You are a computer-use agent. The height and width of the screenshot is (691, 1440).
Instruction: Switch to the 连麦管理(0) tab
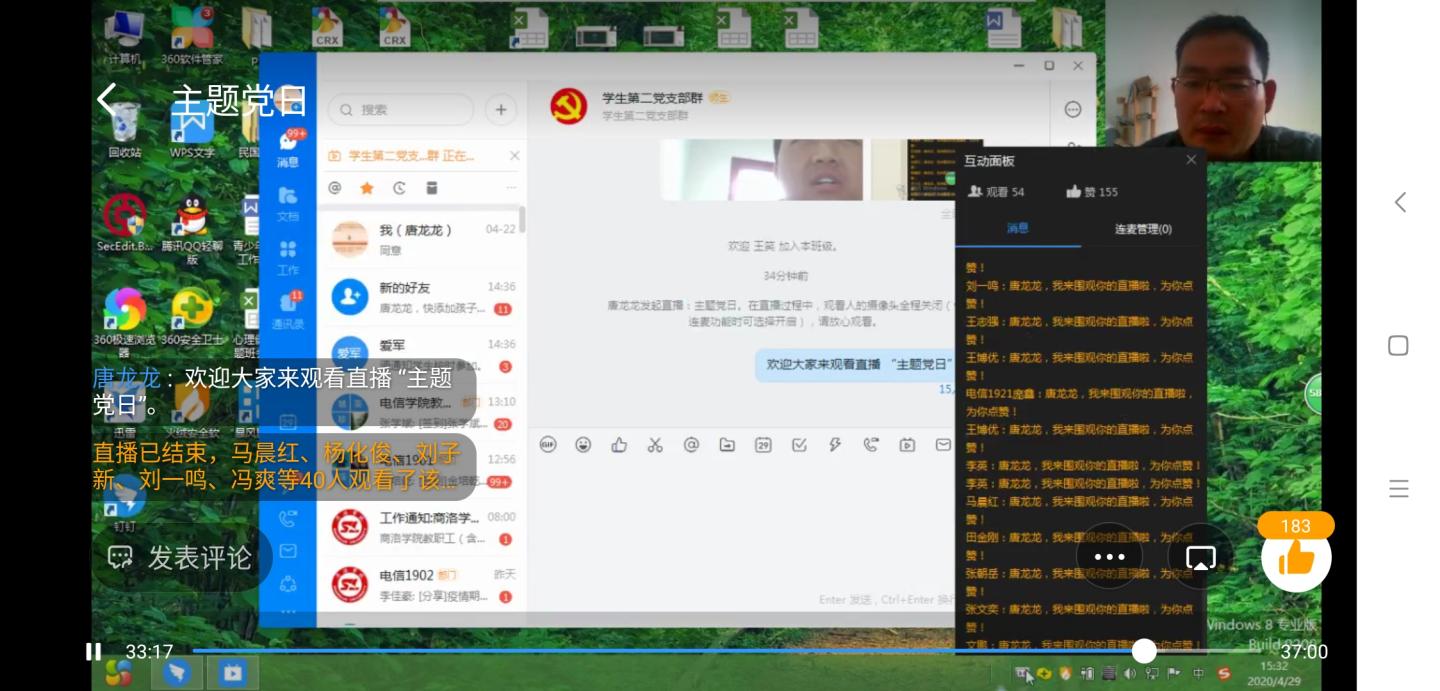[x=1142, y=229]
